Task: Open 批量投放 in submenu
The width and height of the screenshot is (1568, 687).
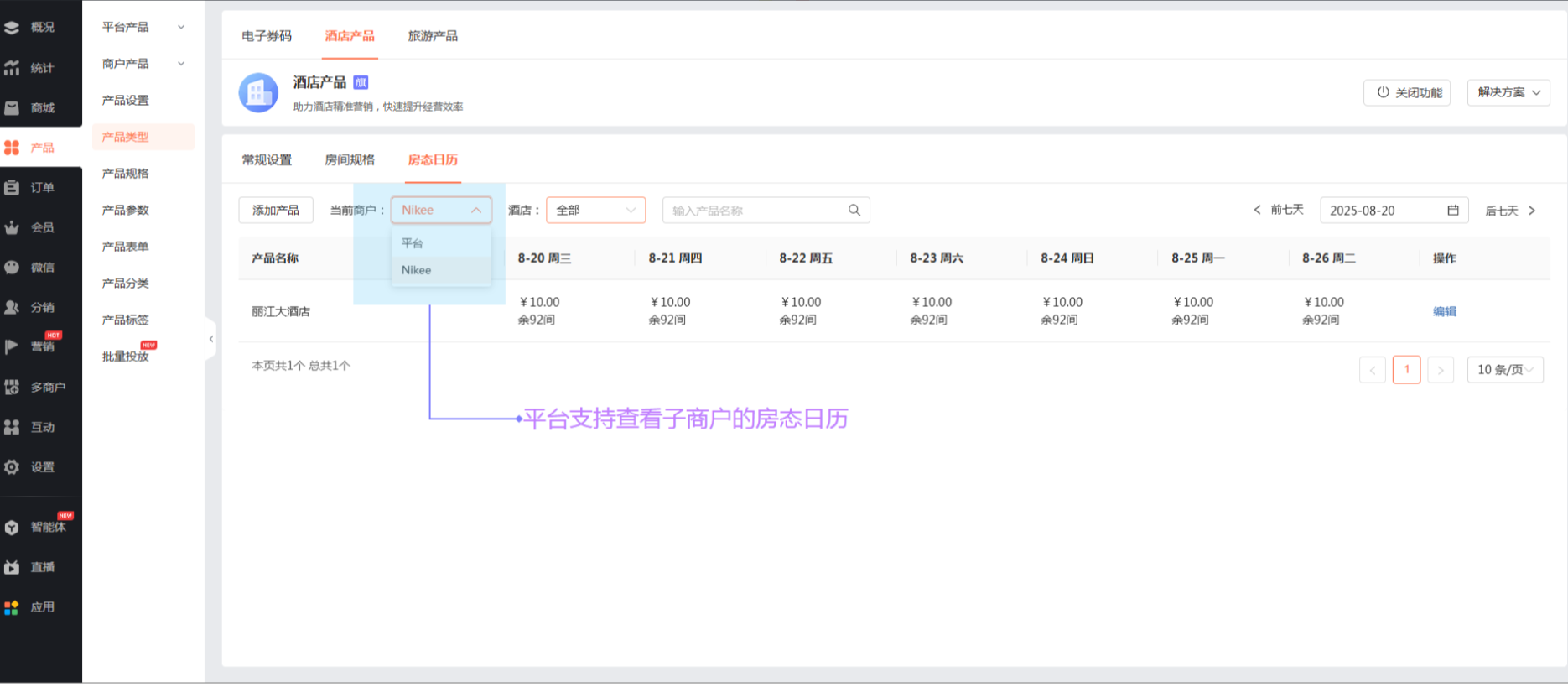Action: pyautogui.click(x=126, y=357)
